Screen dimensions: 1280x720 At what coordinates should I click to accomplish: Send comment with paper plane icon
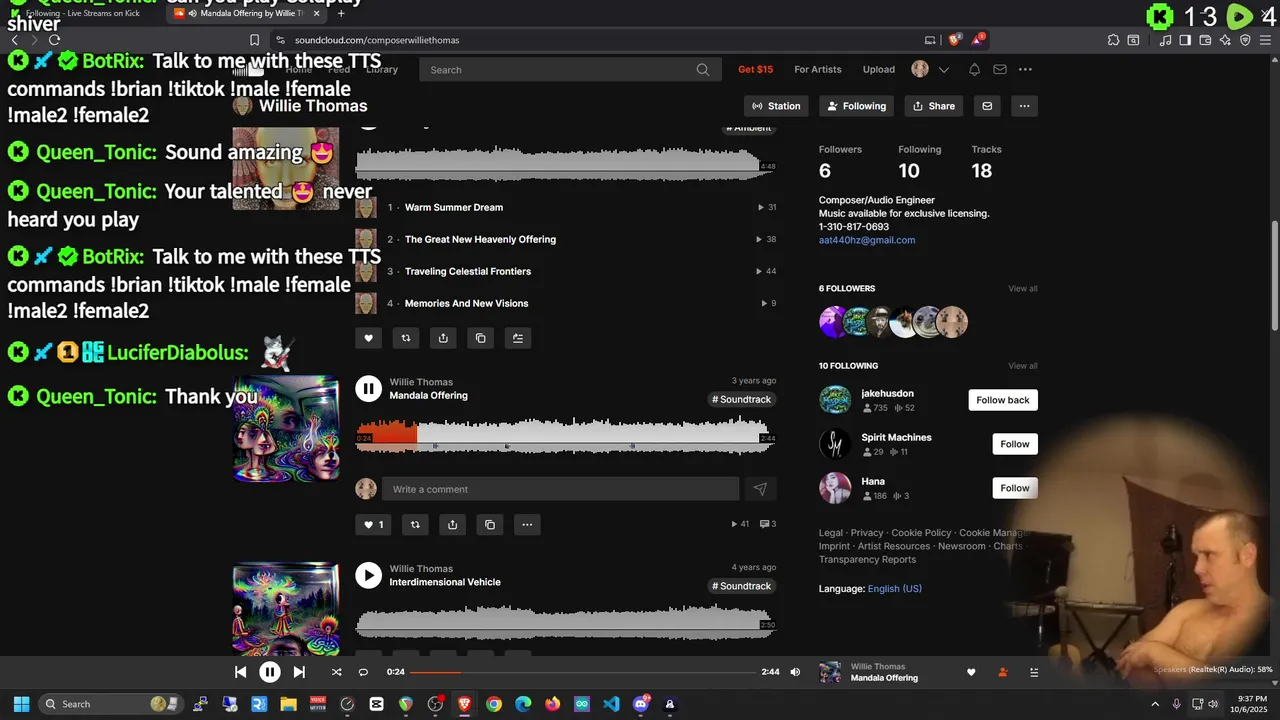tap(760, 489)
